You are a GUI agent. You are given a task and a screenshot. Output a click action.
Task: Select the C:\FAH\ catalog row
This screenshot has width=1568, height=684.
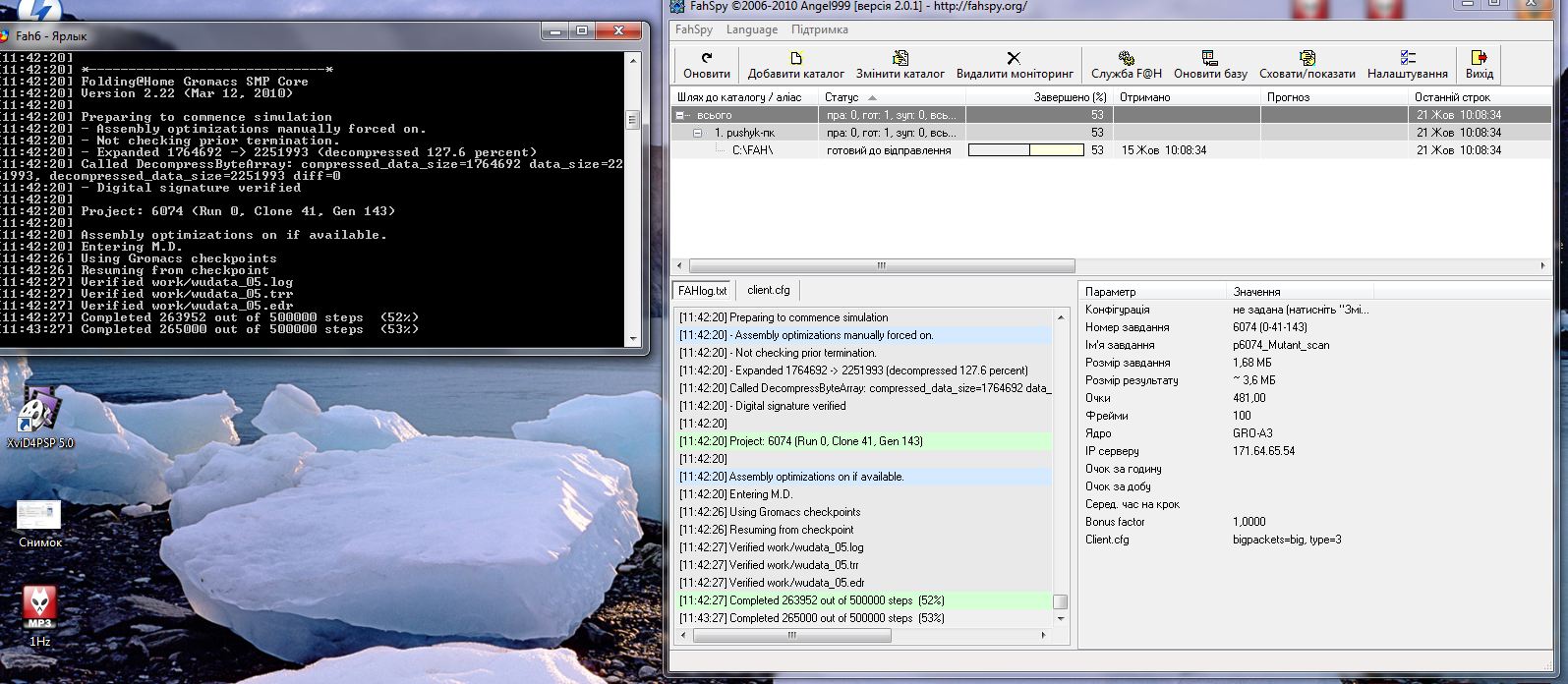coord(1111,150)
